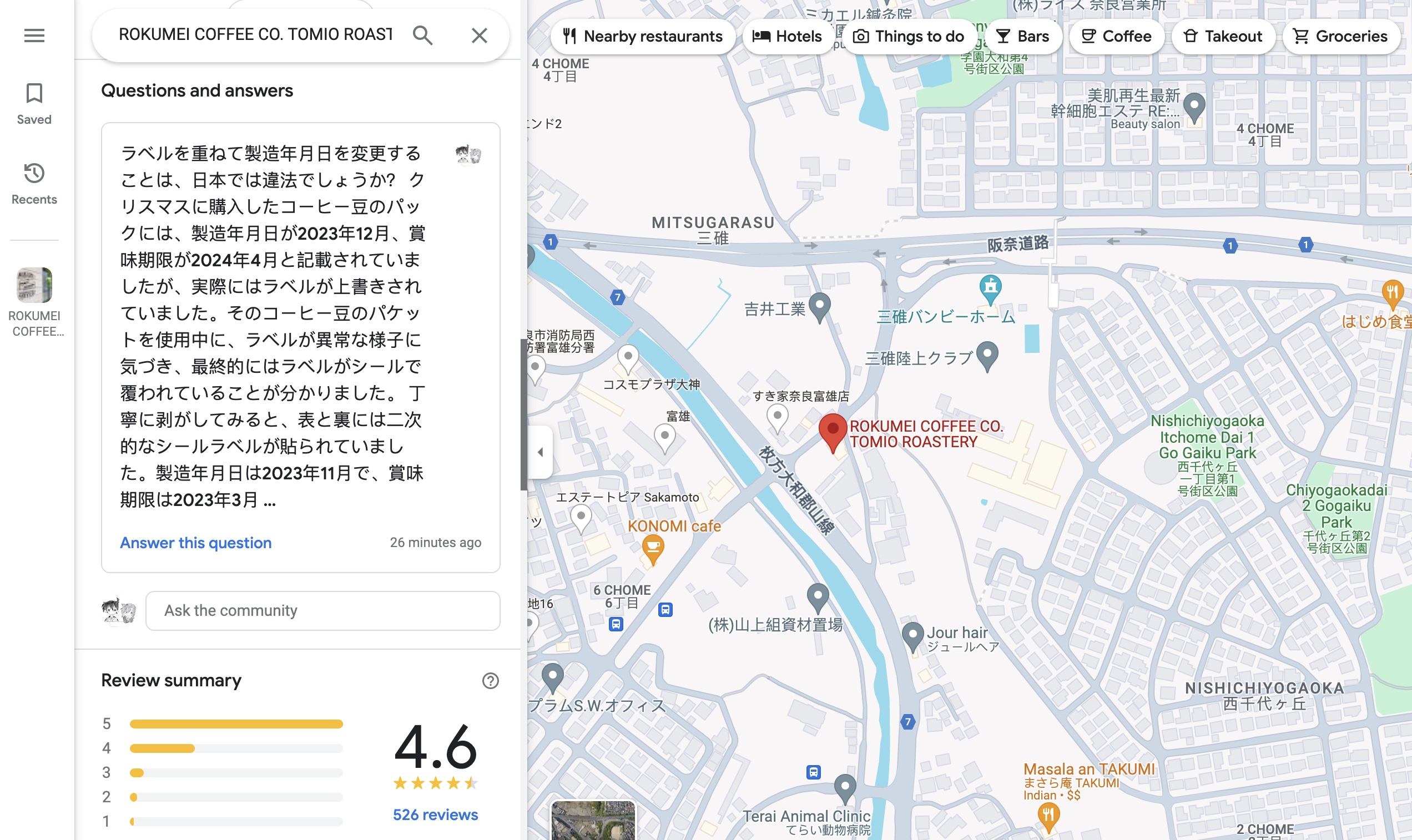Filter map by Takeout
Screen dimensions: 1412x840
point(1222,37)
